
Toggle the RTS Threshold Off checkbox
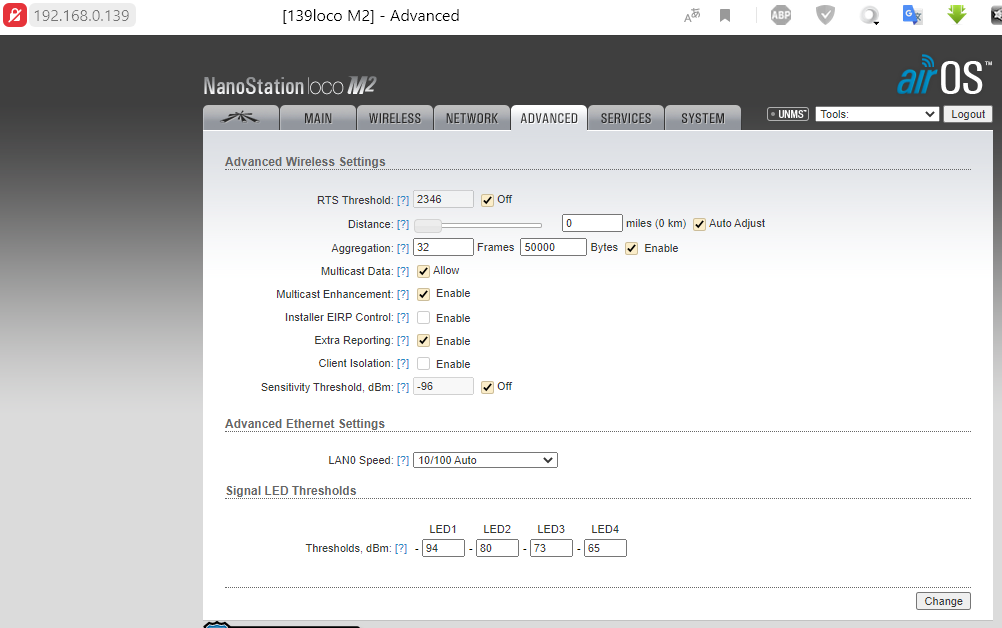point(488,200)
